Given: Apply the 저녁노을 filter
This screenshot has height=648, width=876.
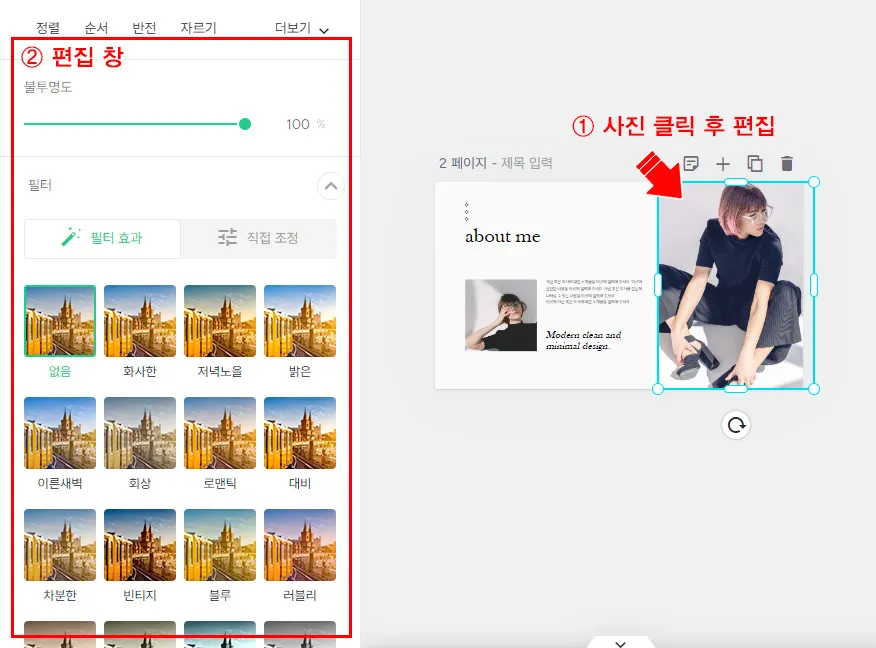Looking at the screenshot, I should pos(220,321).
